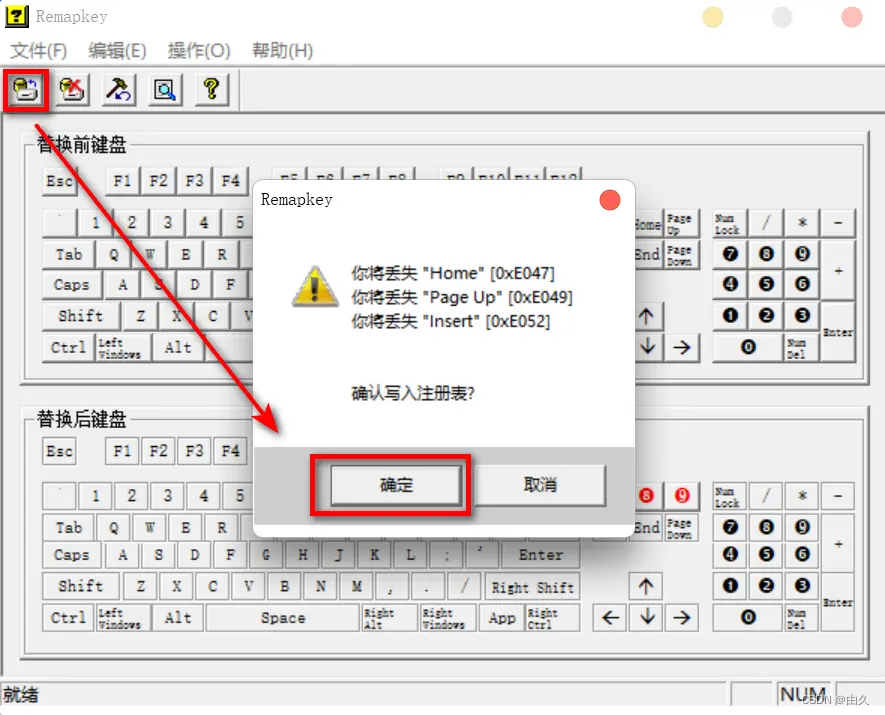Click numpad asterisk key in 替换前键盘
Viewport: 885px width, 715px height.
pyautogui.click(x=801, y=223)
